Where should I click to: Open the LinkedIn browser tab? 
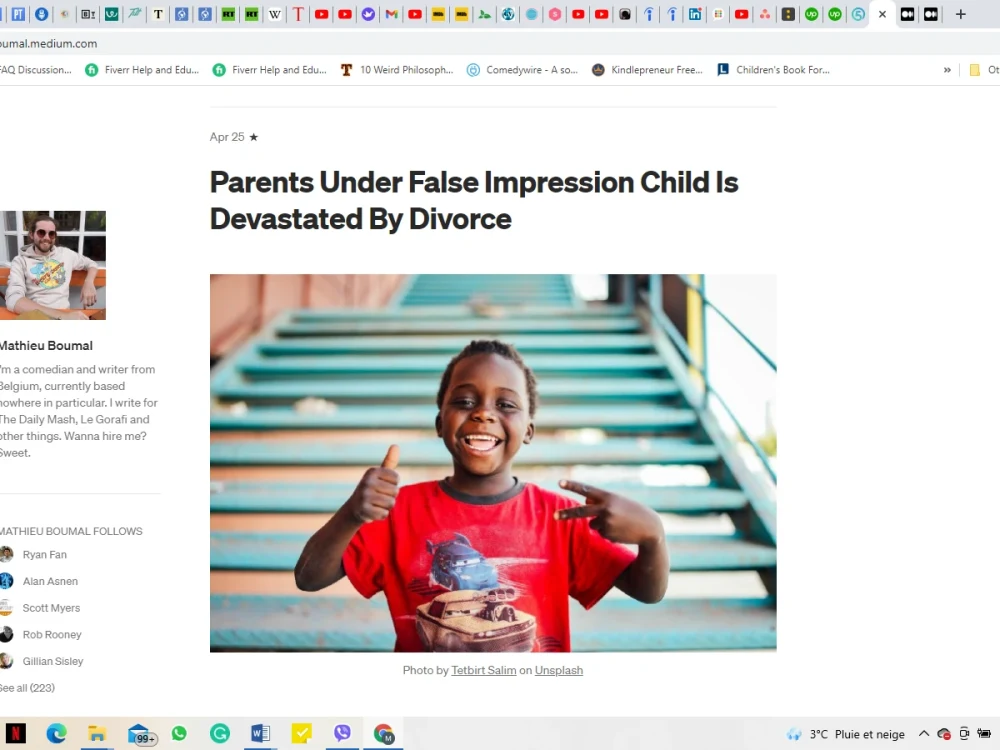pyautogui.click(x=695, y=14)
